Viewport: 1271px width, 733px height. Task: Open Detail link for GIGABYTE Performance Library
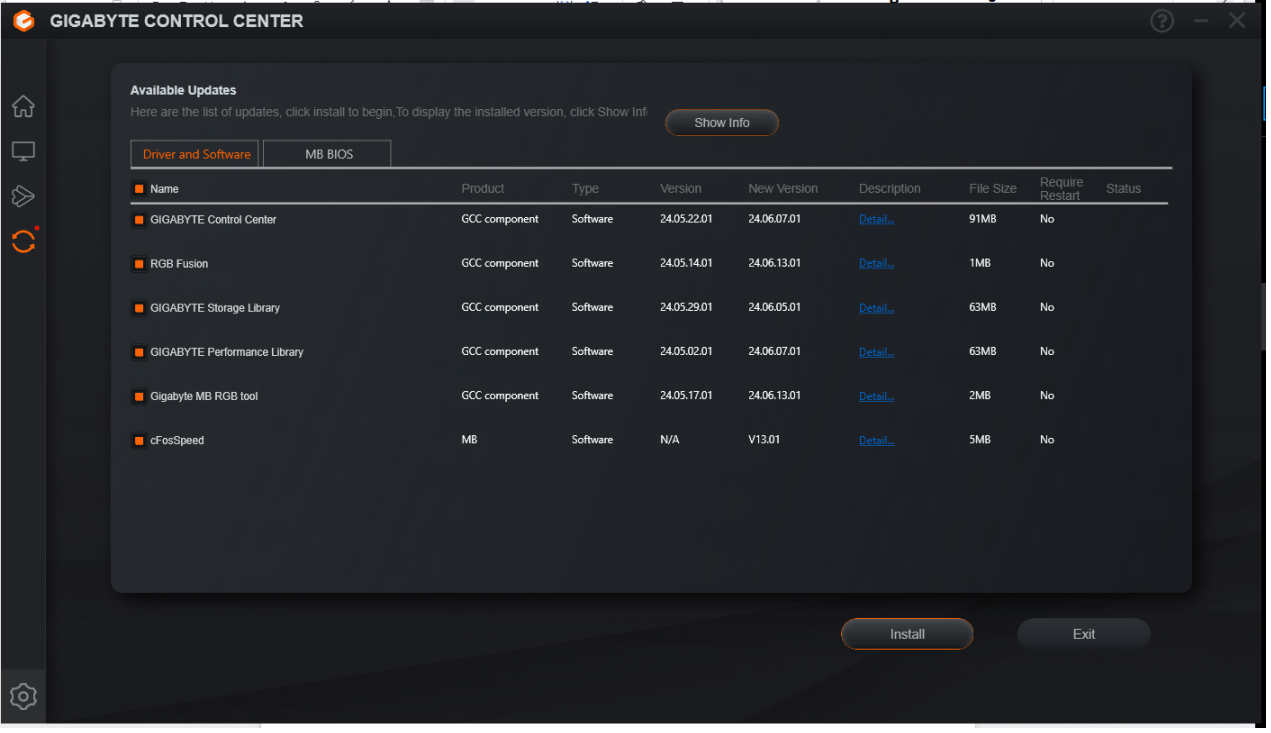[x=876, y=351]
